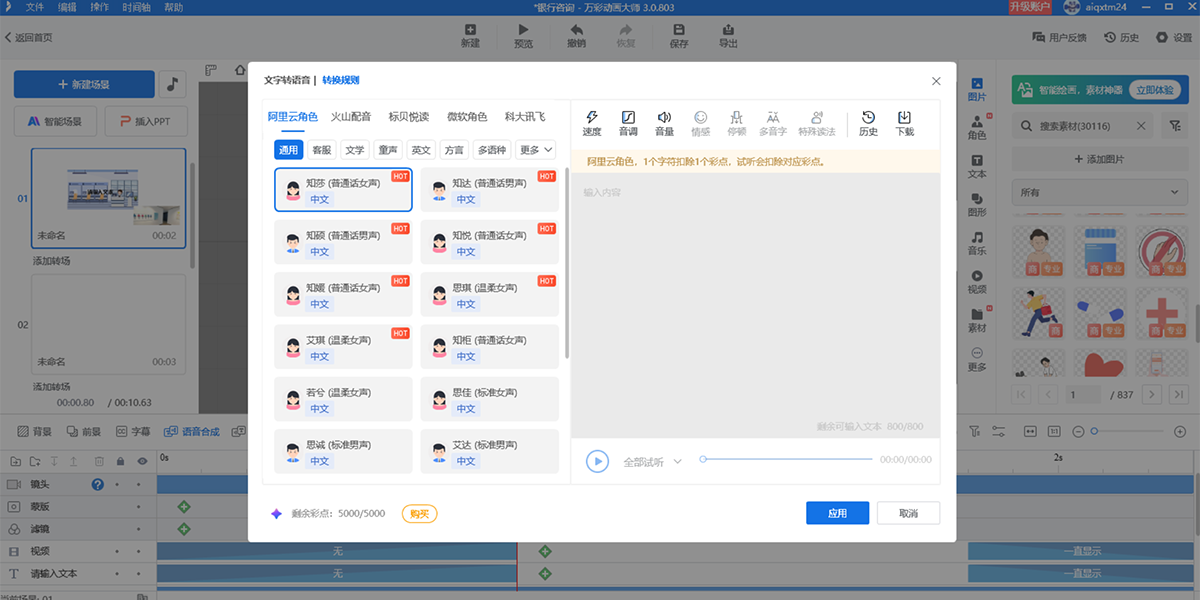
Task: Open the 历史 icon in dialog toolbar
Action: 868,123
